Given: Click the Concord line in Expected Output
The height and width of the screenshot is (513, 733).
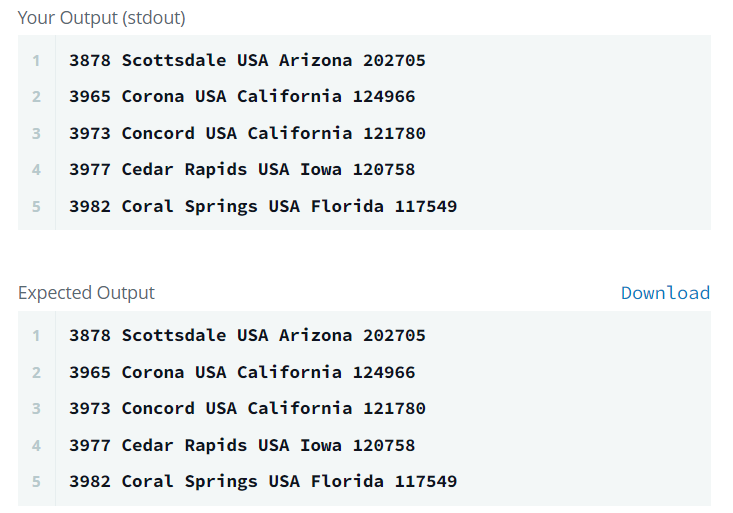Looking at the screenshot, I should point(247,408).
